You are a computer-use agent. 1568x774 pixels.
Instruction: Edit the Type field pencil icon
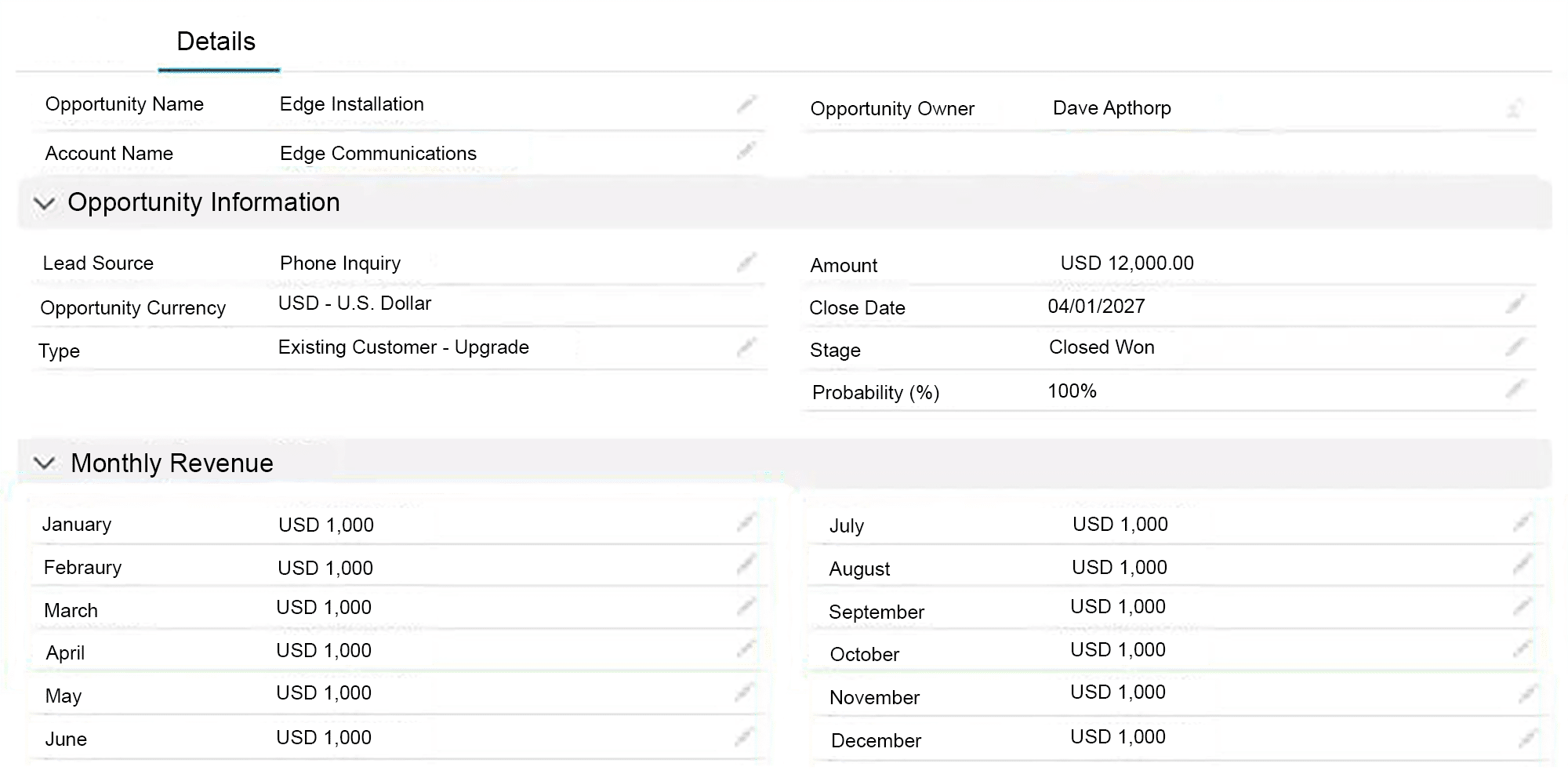pos(746,347)
